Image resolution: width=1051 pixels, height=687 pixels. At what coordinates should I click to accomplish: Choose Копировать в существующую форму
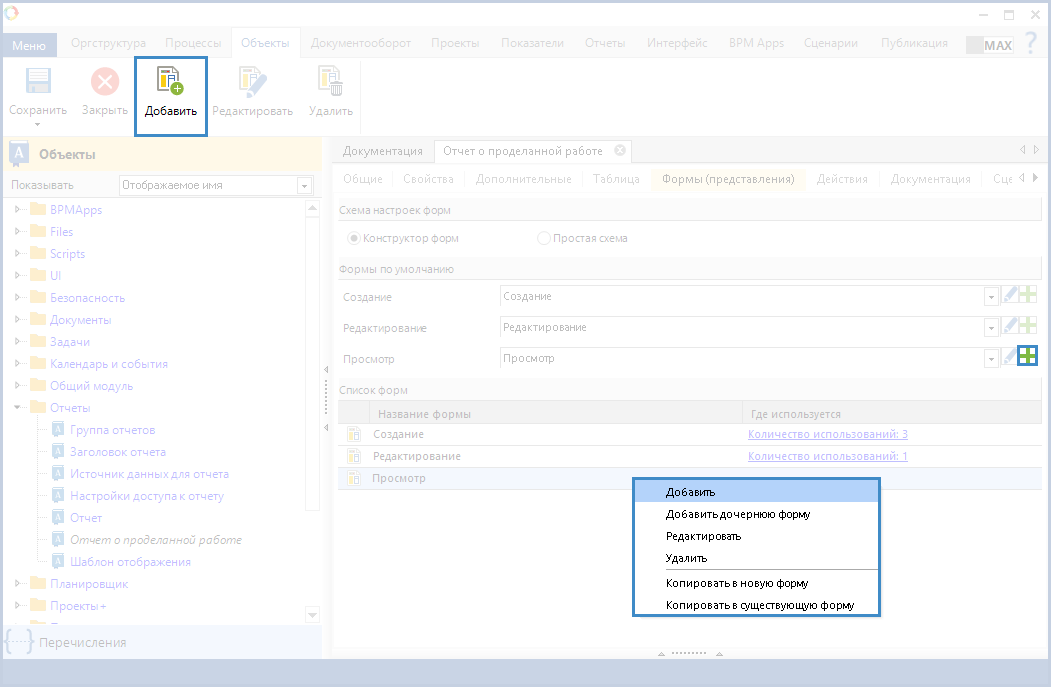tap(756, 605)
